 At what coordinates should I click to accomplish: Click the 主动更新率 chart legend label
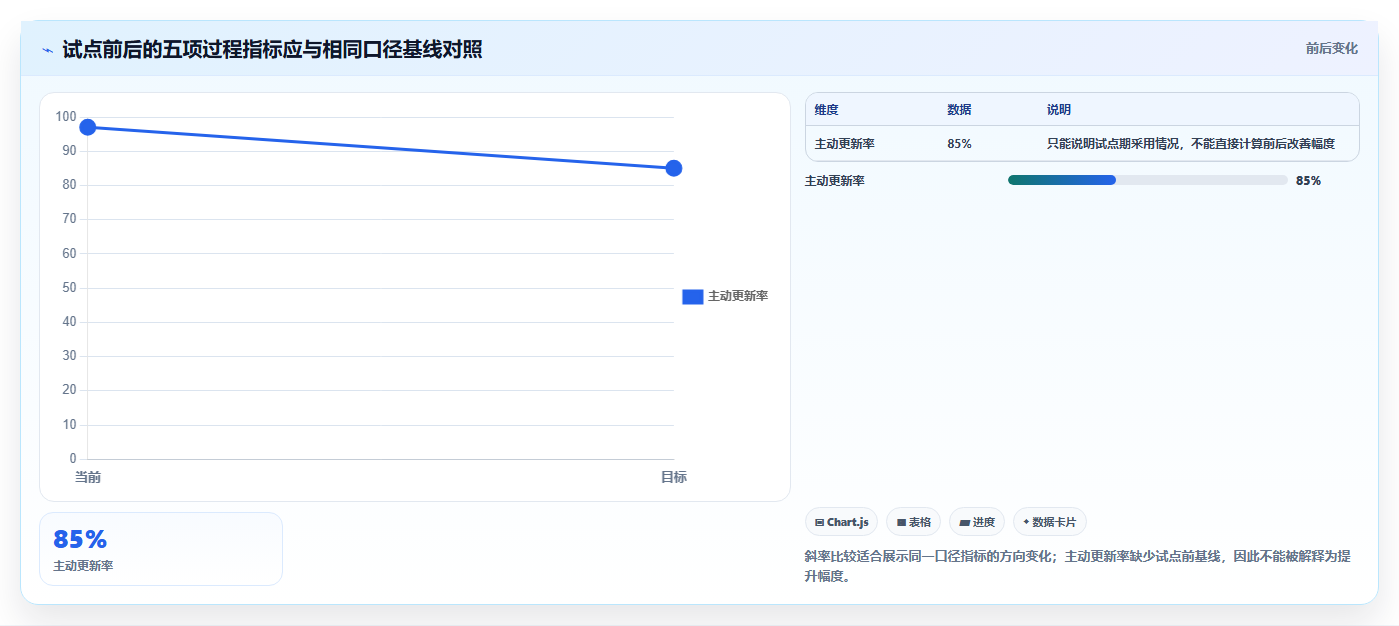(738, 296)
